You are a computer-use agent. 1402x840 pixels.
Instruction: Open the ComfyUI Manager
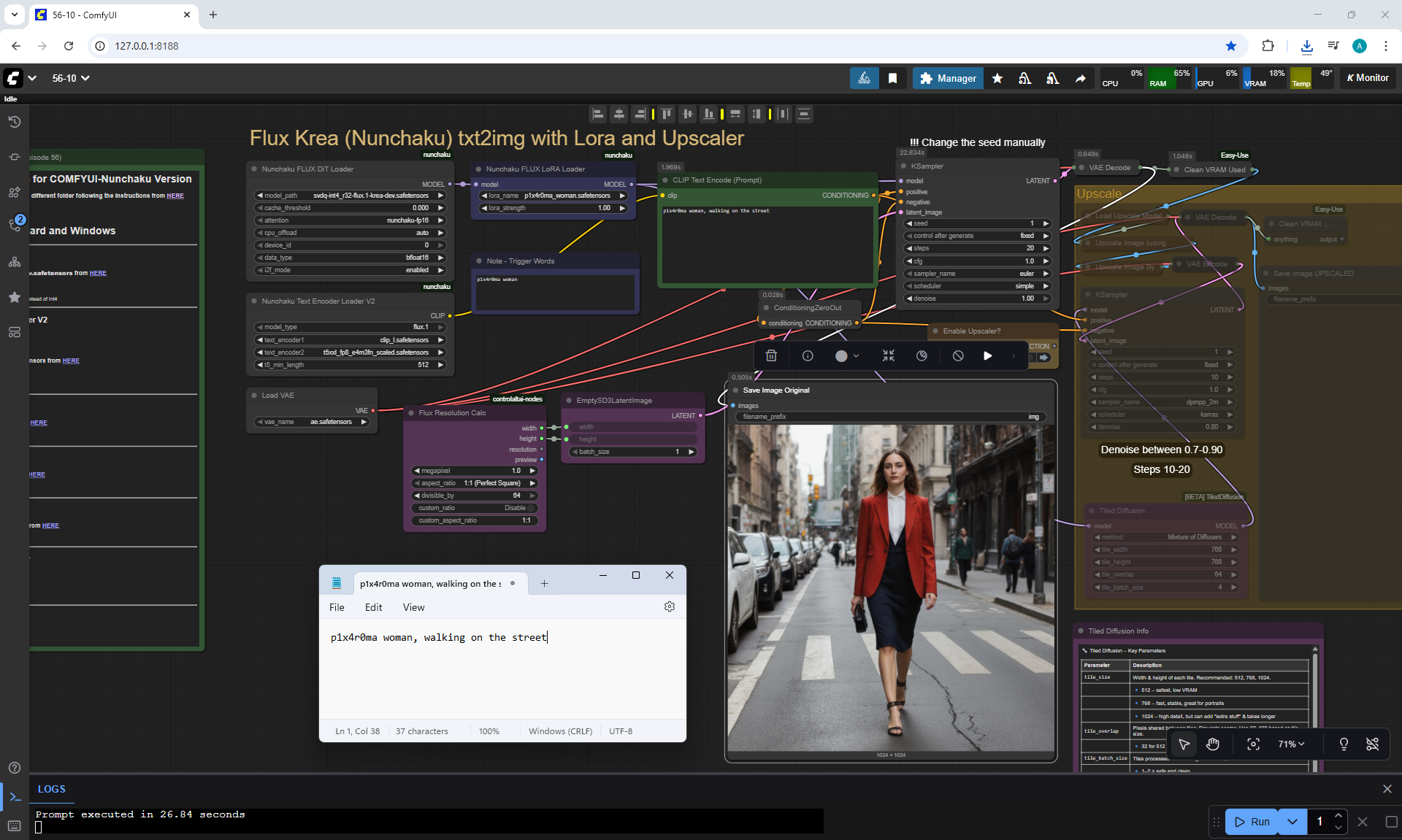coord(948,78)
